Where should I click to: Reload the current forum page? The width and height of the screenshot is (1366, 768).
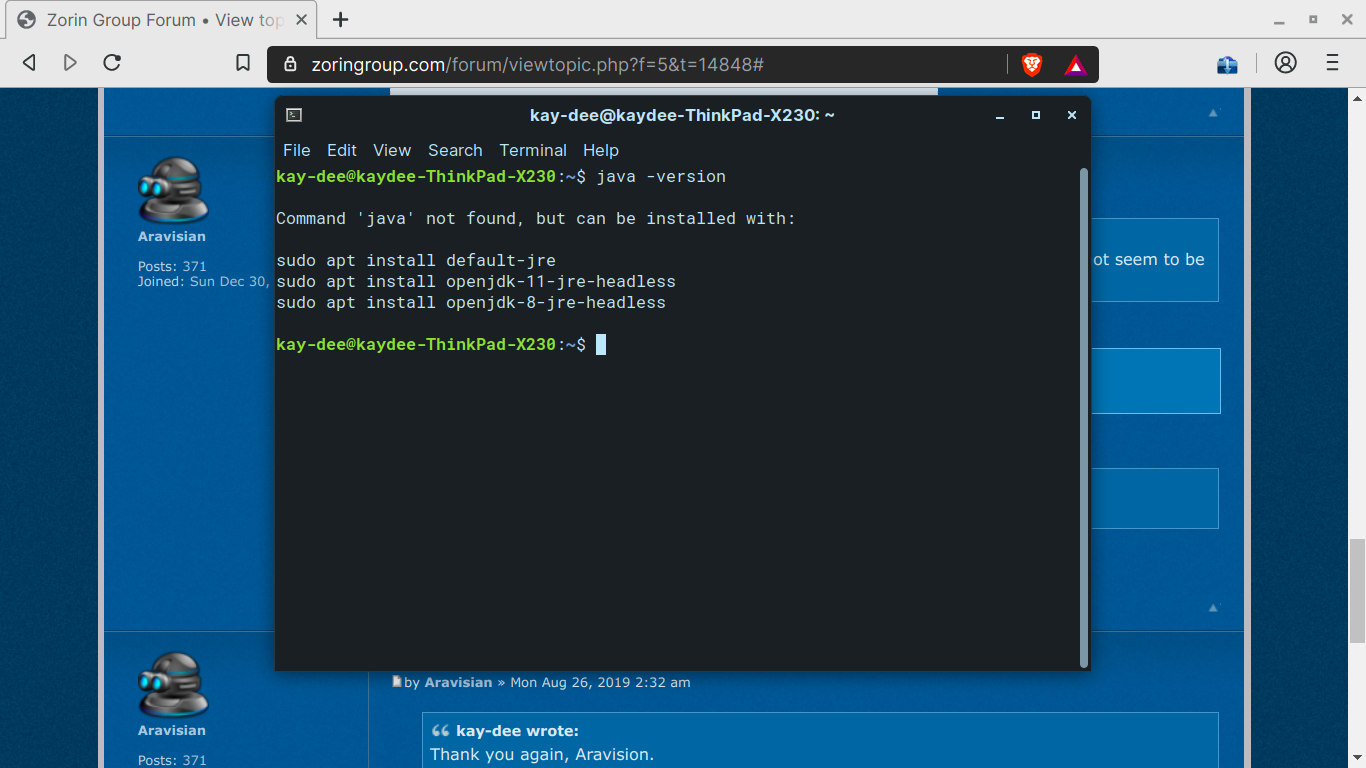[x=112, y=63]
